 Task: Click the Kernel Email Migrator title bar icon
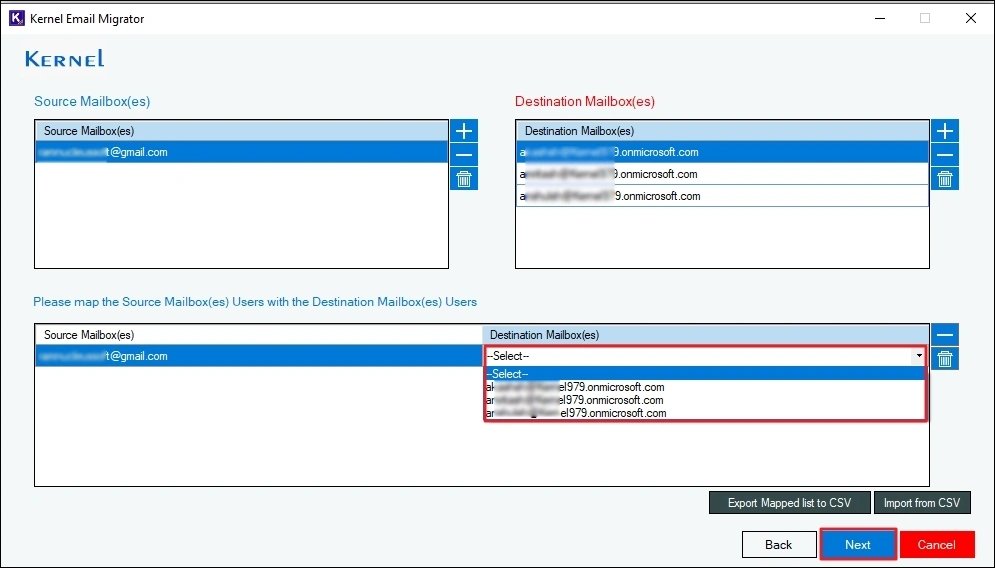[16, 17]
